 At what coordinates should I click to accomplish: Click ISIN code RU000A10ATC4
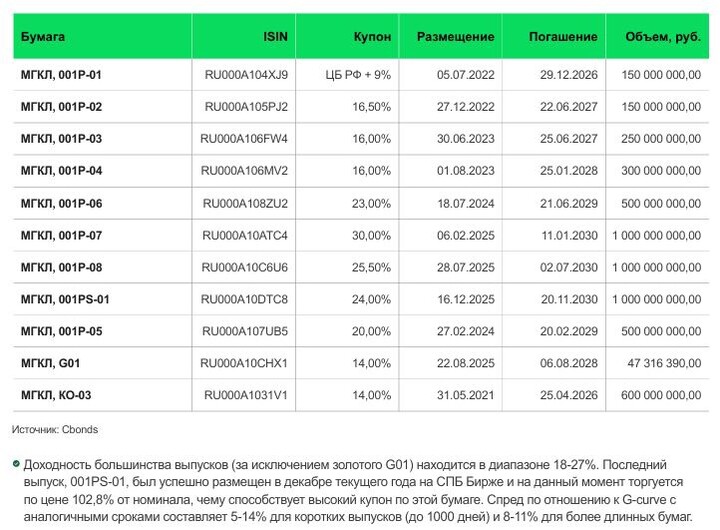[x=245, y=235]
